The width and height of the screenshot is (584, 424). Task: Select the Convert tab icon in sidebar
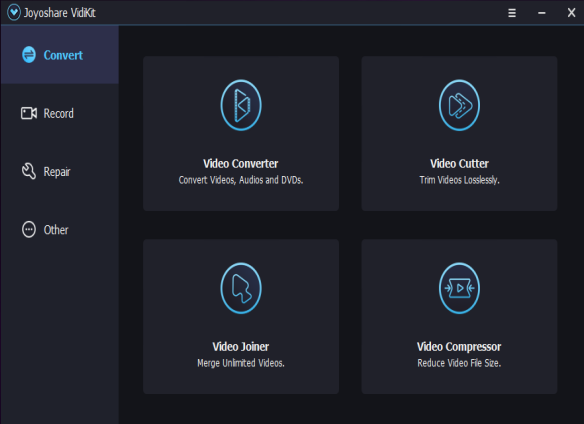click(29, 55)
